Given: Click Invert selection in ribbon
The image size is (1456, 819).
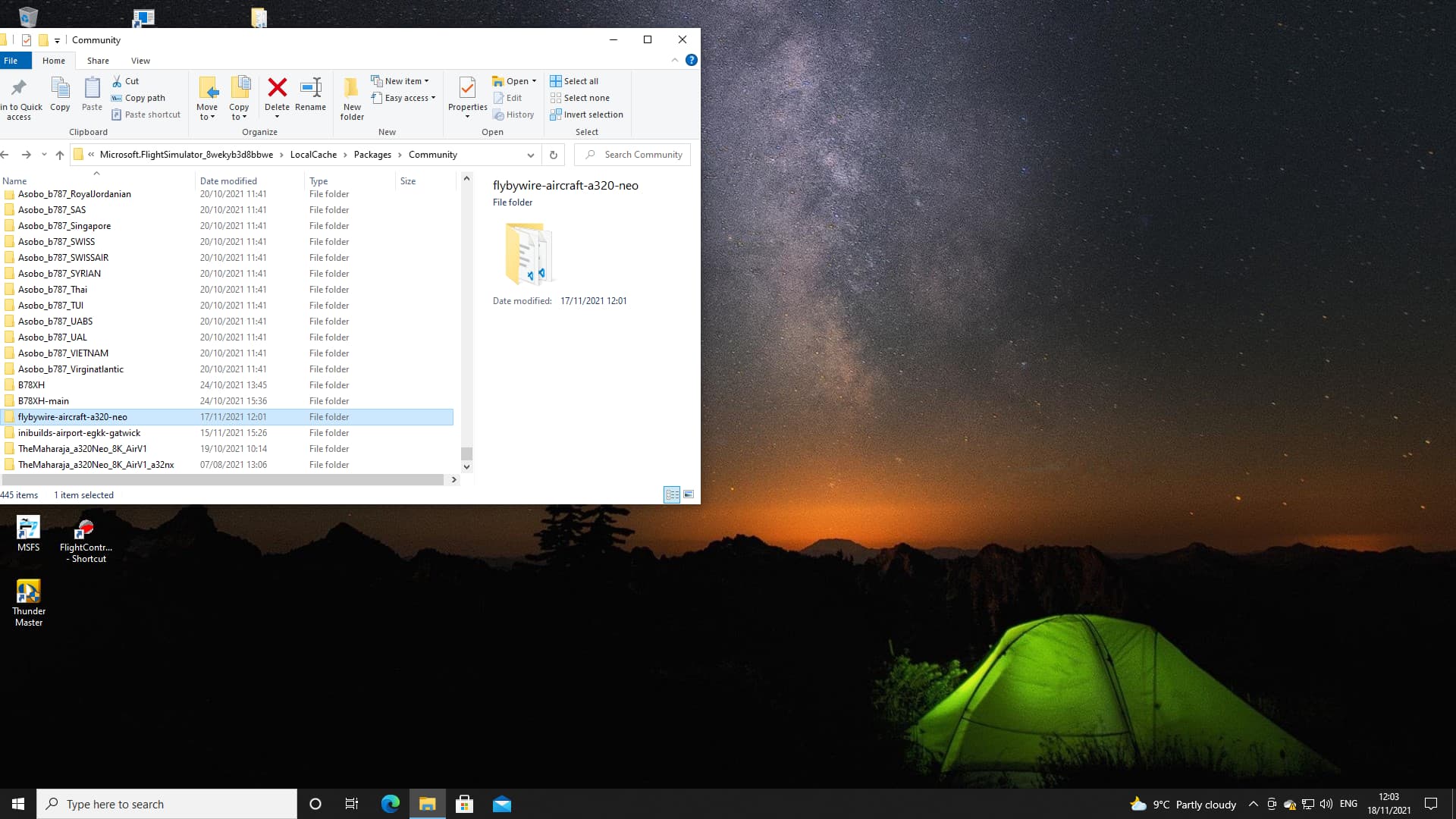Looking at the screenshot, I should coord(587,115).
